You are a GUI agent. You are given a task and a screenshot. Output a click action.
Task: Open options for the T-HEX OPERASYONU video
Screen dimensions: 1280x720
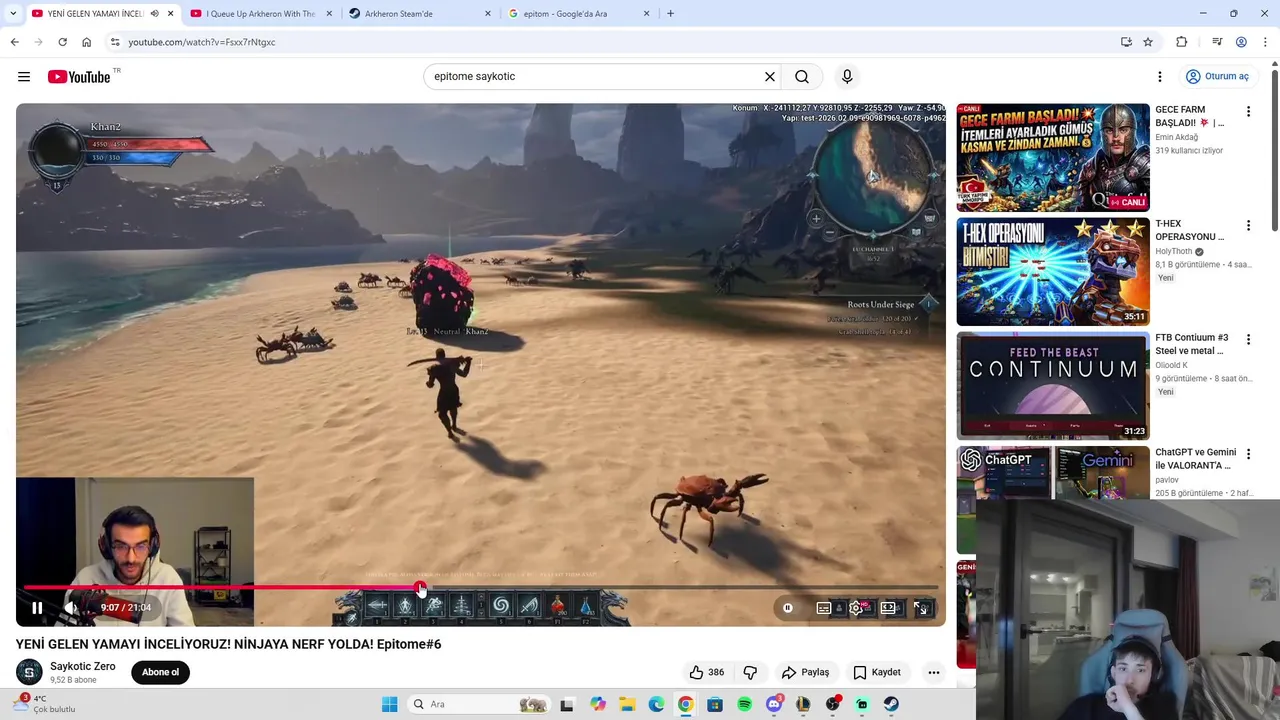click(x=1248, y=225)
